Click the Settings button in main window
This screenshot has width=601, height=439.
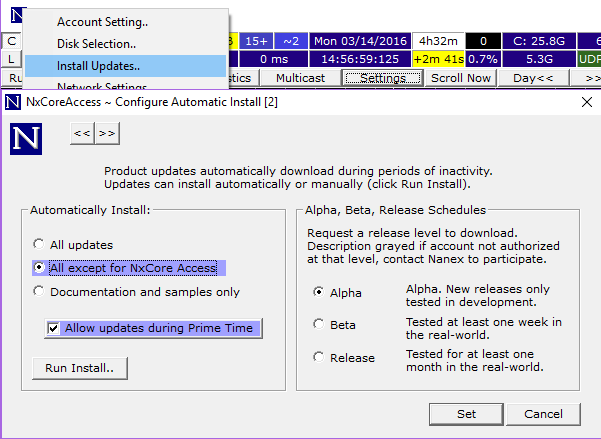click(x=383, y=78)
